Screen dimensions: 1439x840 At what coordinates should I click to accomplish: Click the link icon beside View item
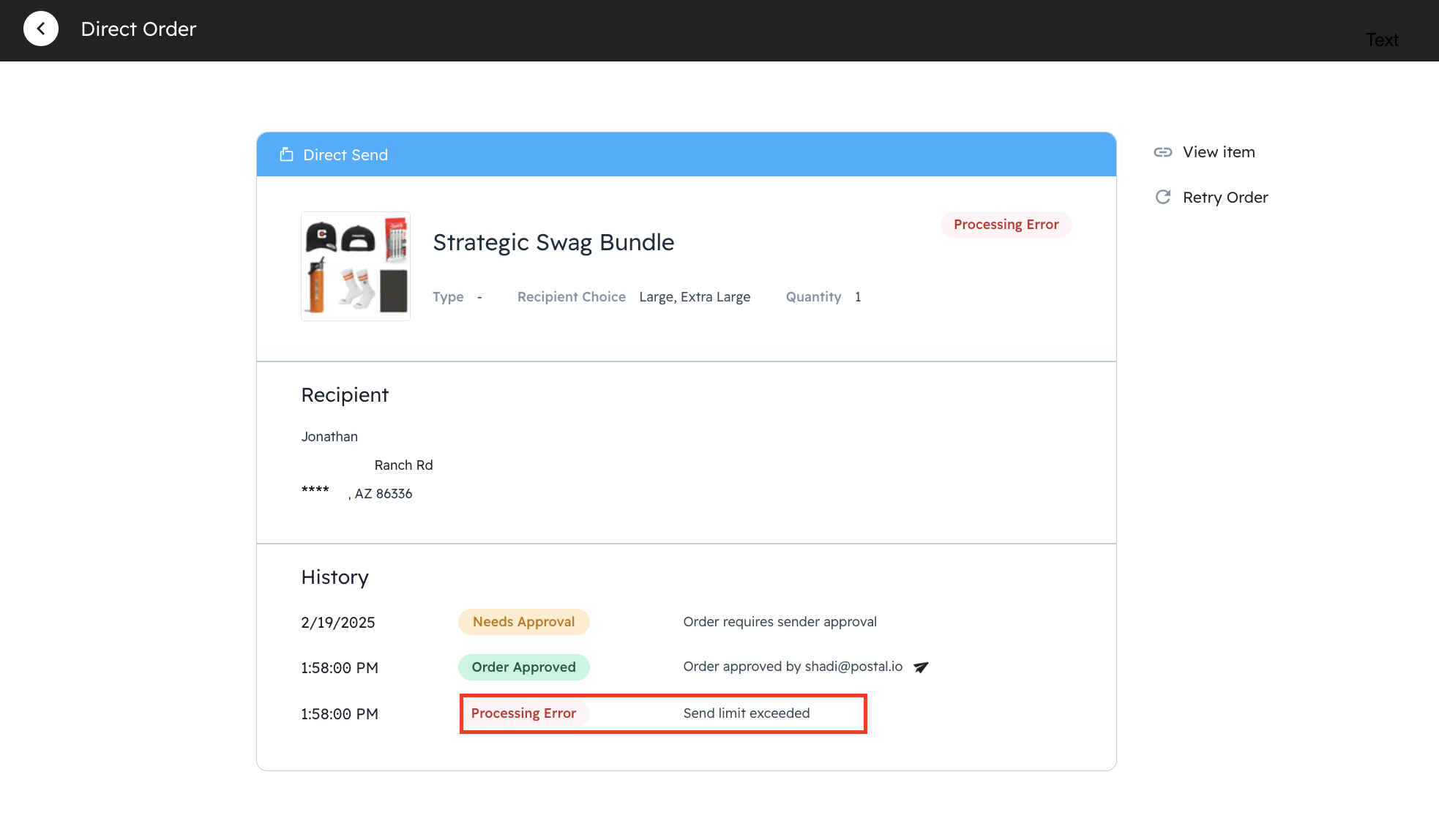tap(1163, 152)
